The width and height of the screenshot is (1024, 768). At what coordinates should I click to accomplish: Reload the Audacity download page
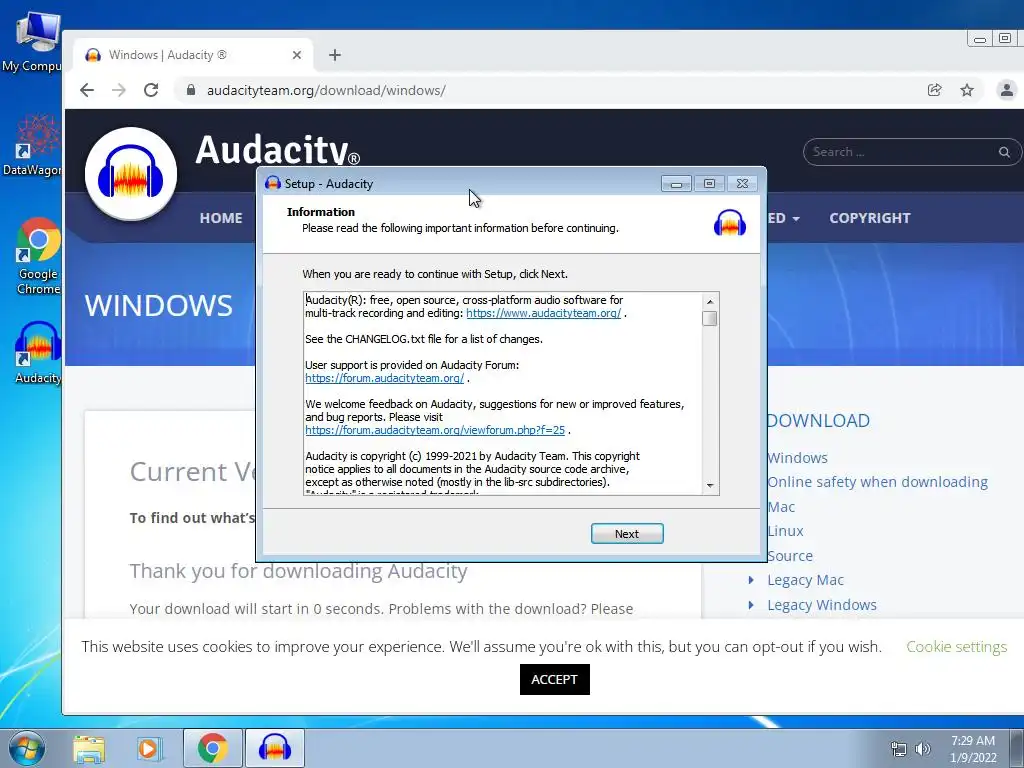pos(152,90)
